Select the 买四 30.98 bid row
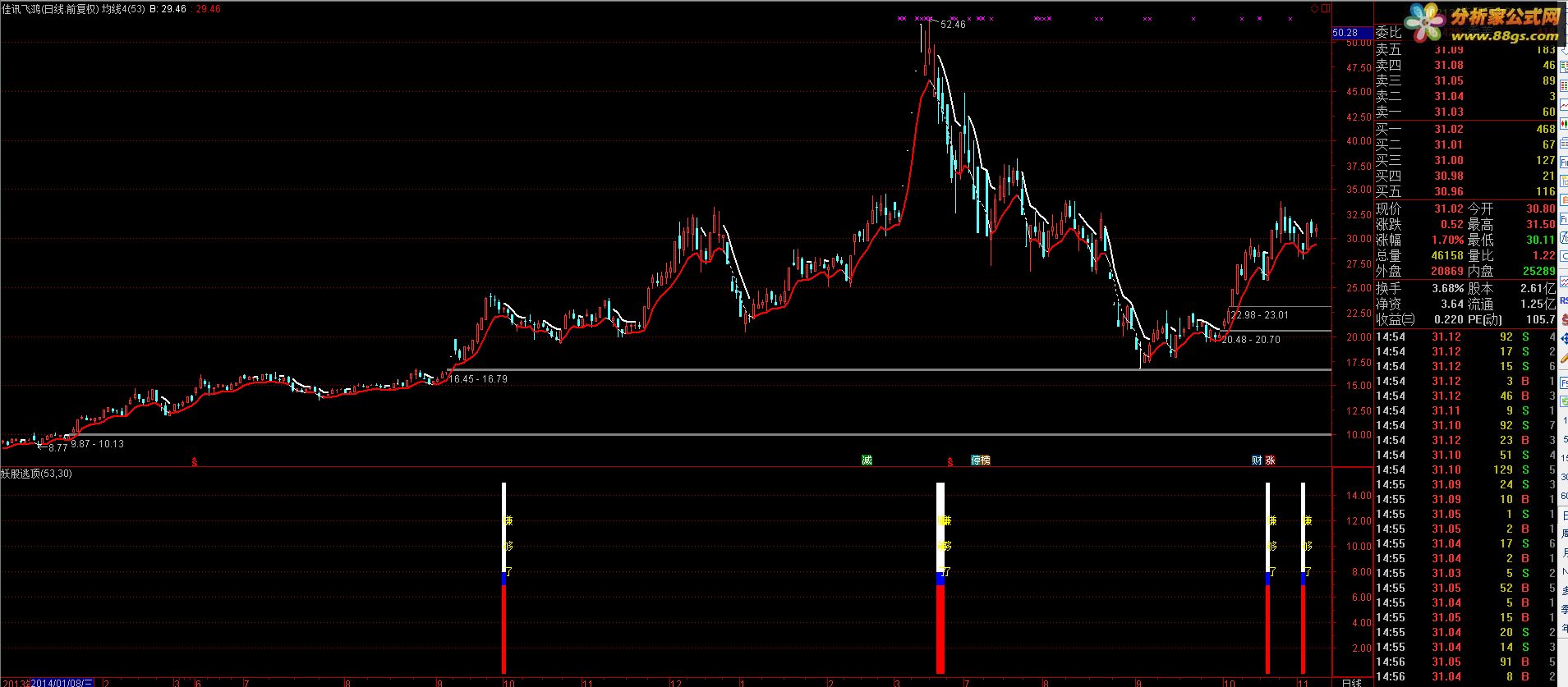Viewport: 1568px width, 687px height. pyautogui.click(x=1465, y=176)
